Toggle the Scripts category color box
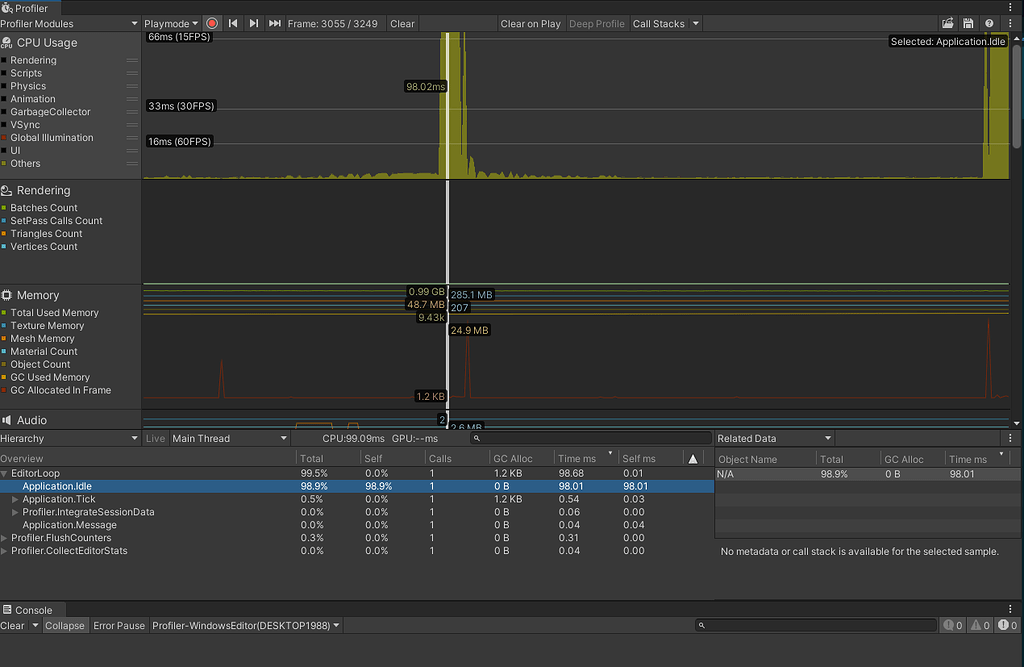The image size is (1024, 667). tap(5, 73)
